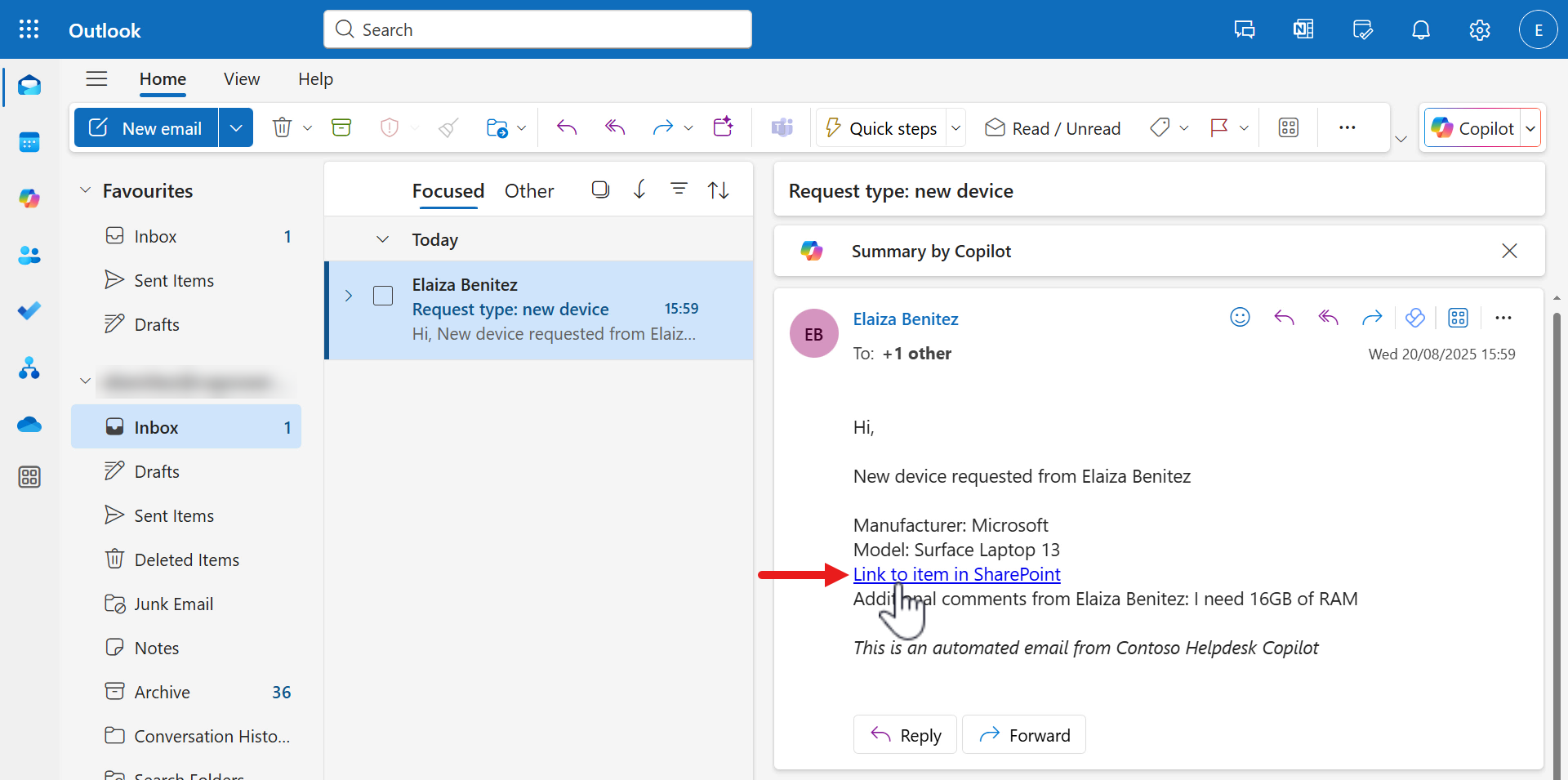The image size is (1568, 780).
Task: Open the Quick steps dropdown arrow
Action: tap(956, 127)
